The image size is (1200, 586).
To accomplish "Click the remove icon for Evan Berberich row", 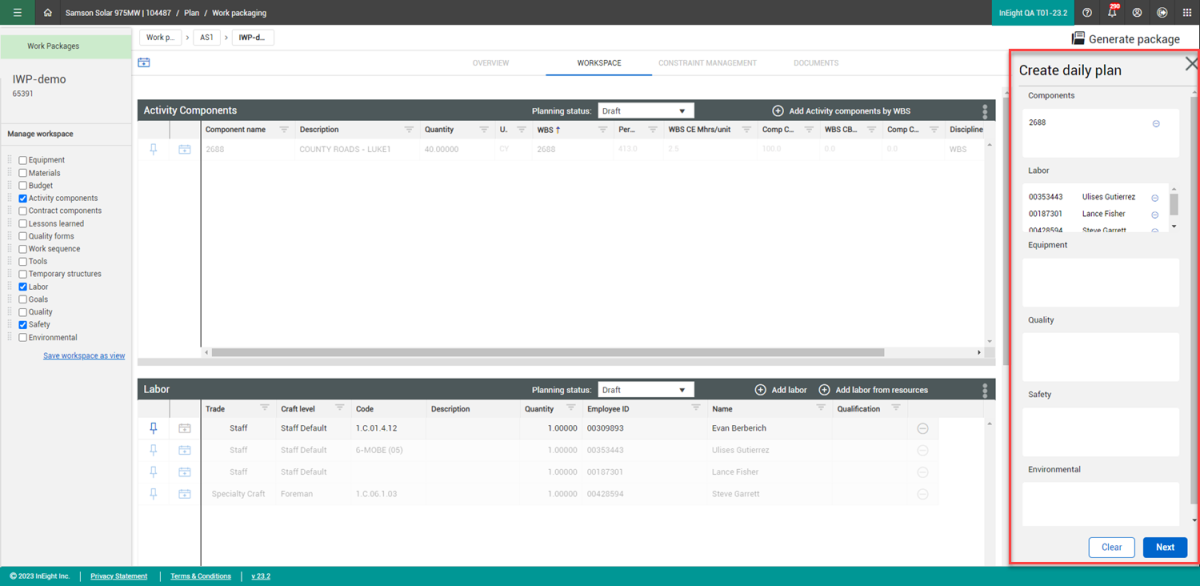I will pyautogui.click(x=922, y=428).
